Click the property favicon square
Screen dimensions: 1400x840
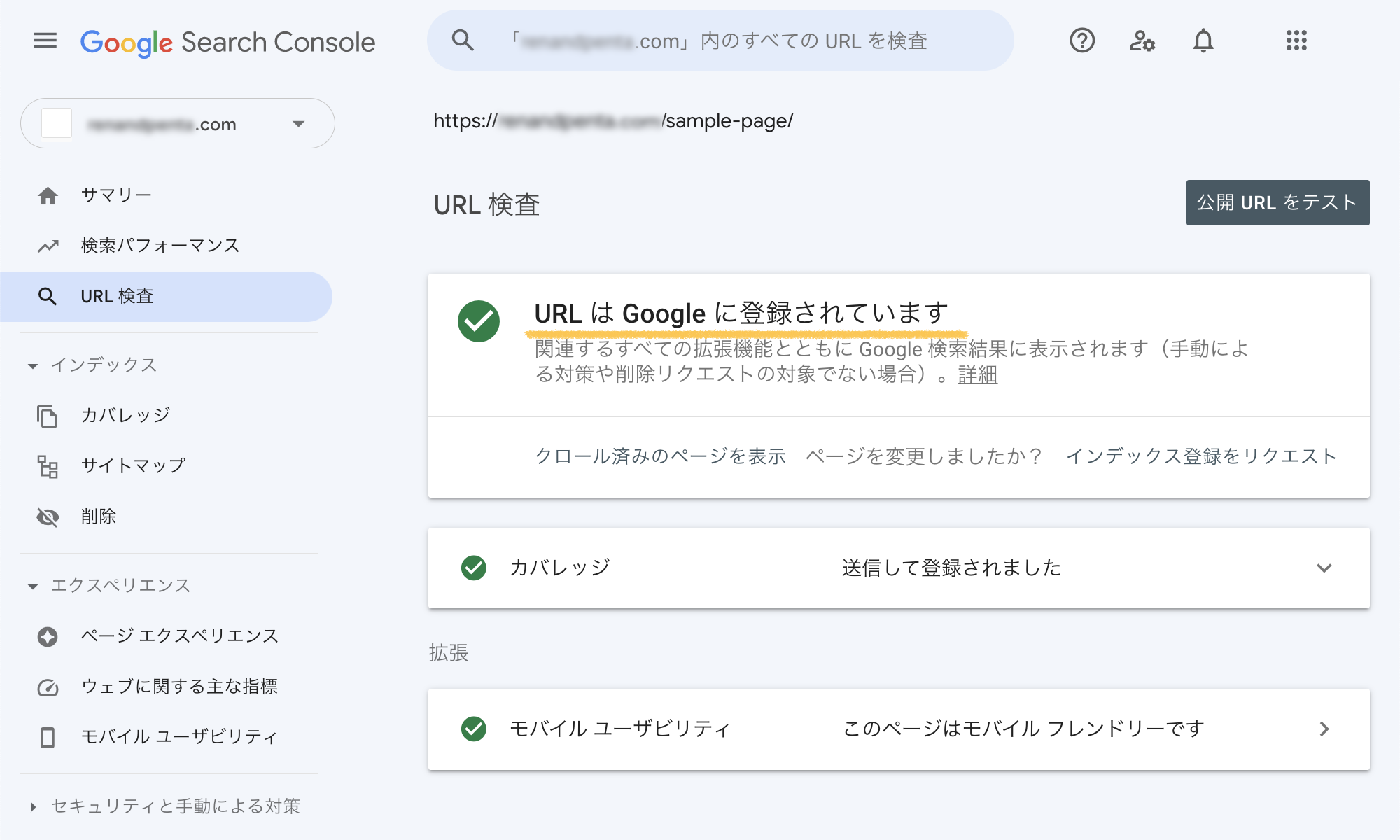tap(57, 123)
